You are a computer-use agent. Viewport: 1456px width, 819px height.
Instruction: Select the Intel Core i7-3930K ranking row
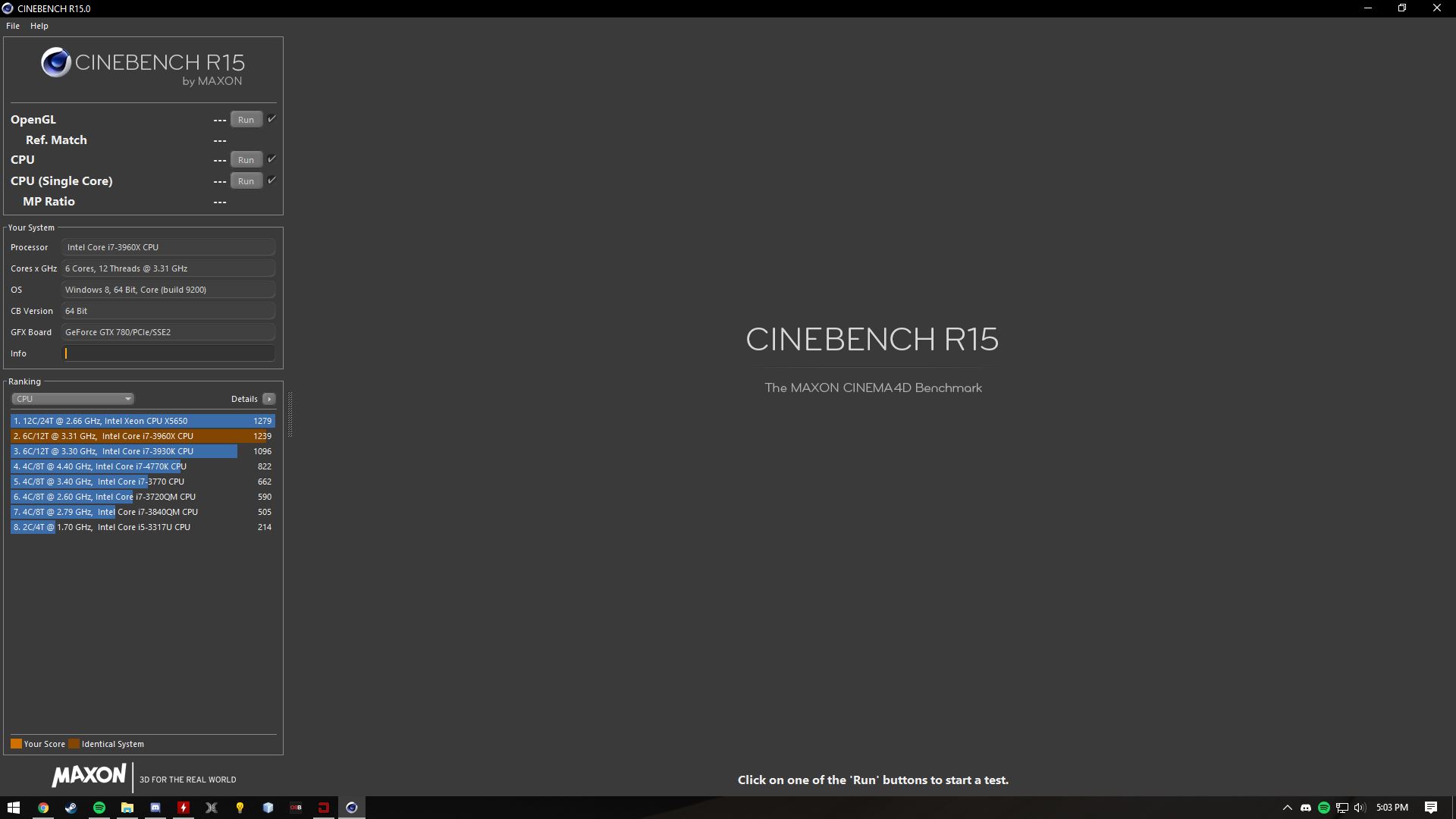pyautogui.click(x=143, y=451)
